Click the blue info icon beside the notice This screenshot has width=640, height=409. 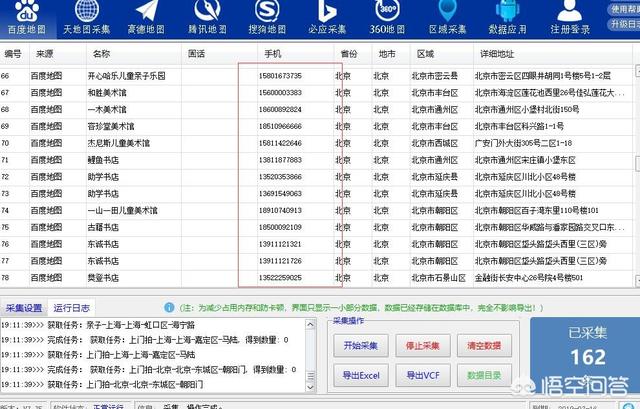169,307
